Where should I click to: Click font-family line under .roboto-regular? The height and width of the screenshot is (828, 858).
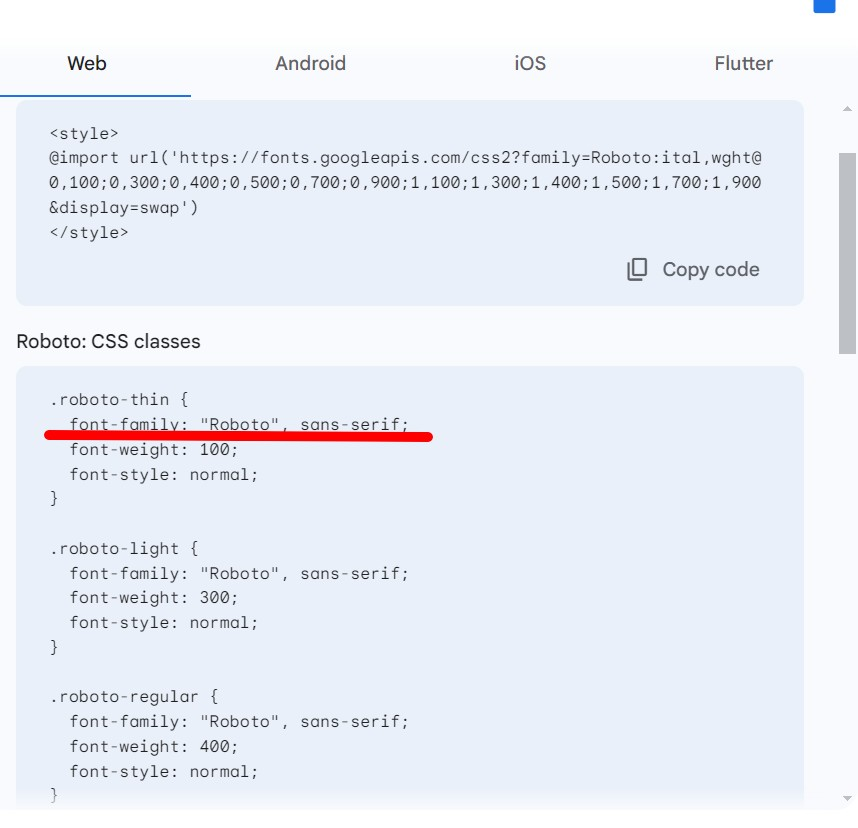(x=239, y=721)
